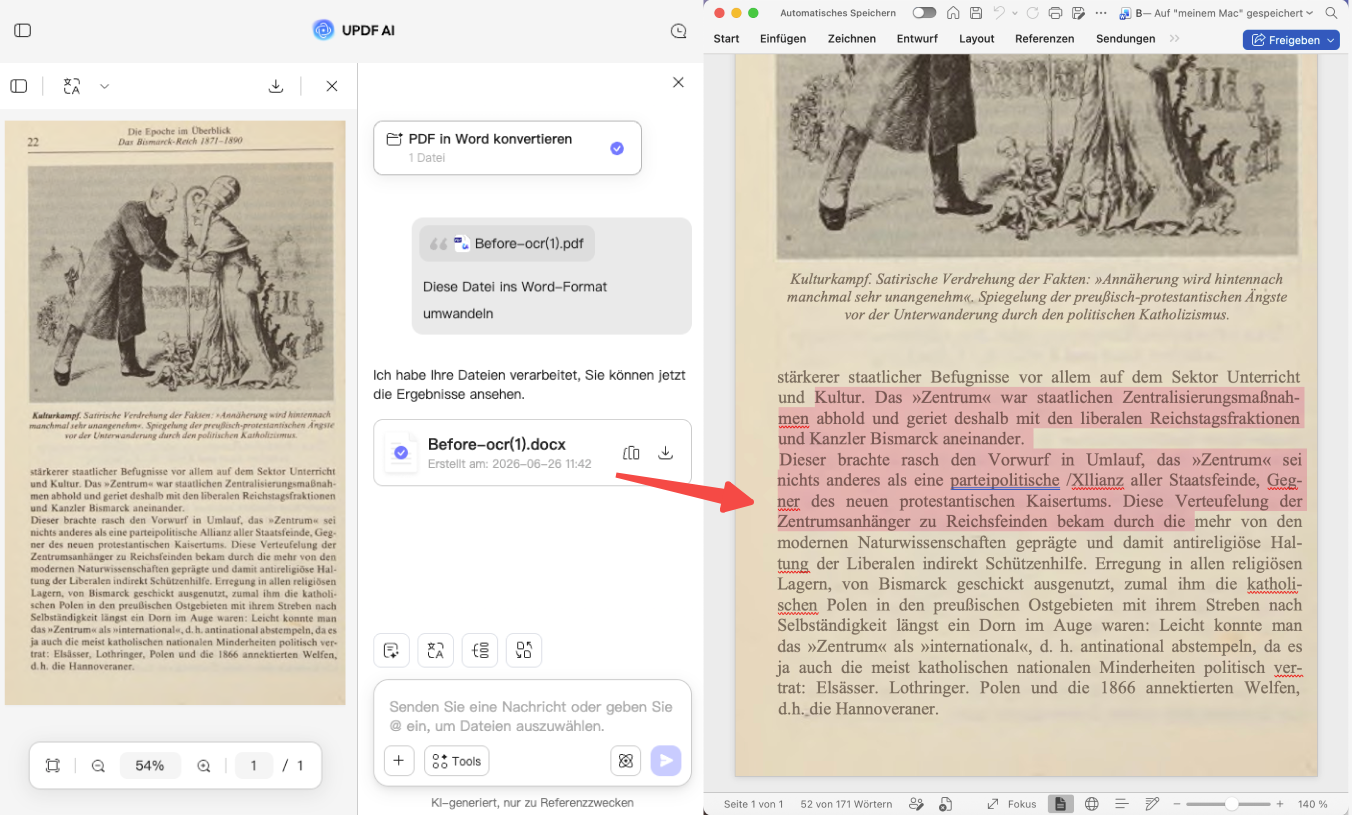The width and height of the screenshot is (1352, 815).
Task: Expand the translate dropdown arrow in the preview toolbar
Action: coord(104,86)
